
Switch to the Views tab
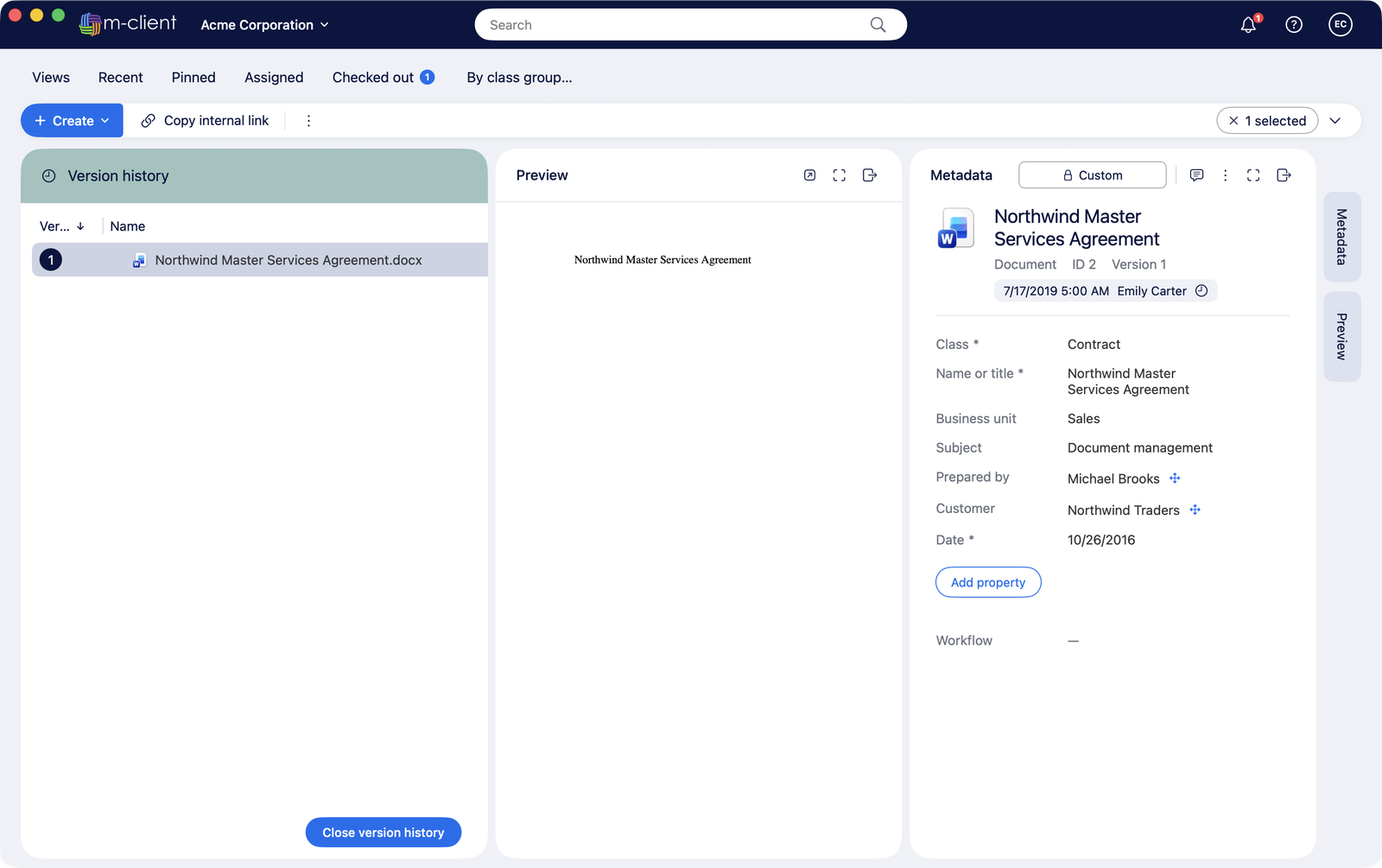51,78
